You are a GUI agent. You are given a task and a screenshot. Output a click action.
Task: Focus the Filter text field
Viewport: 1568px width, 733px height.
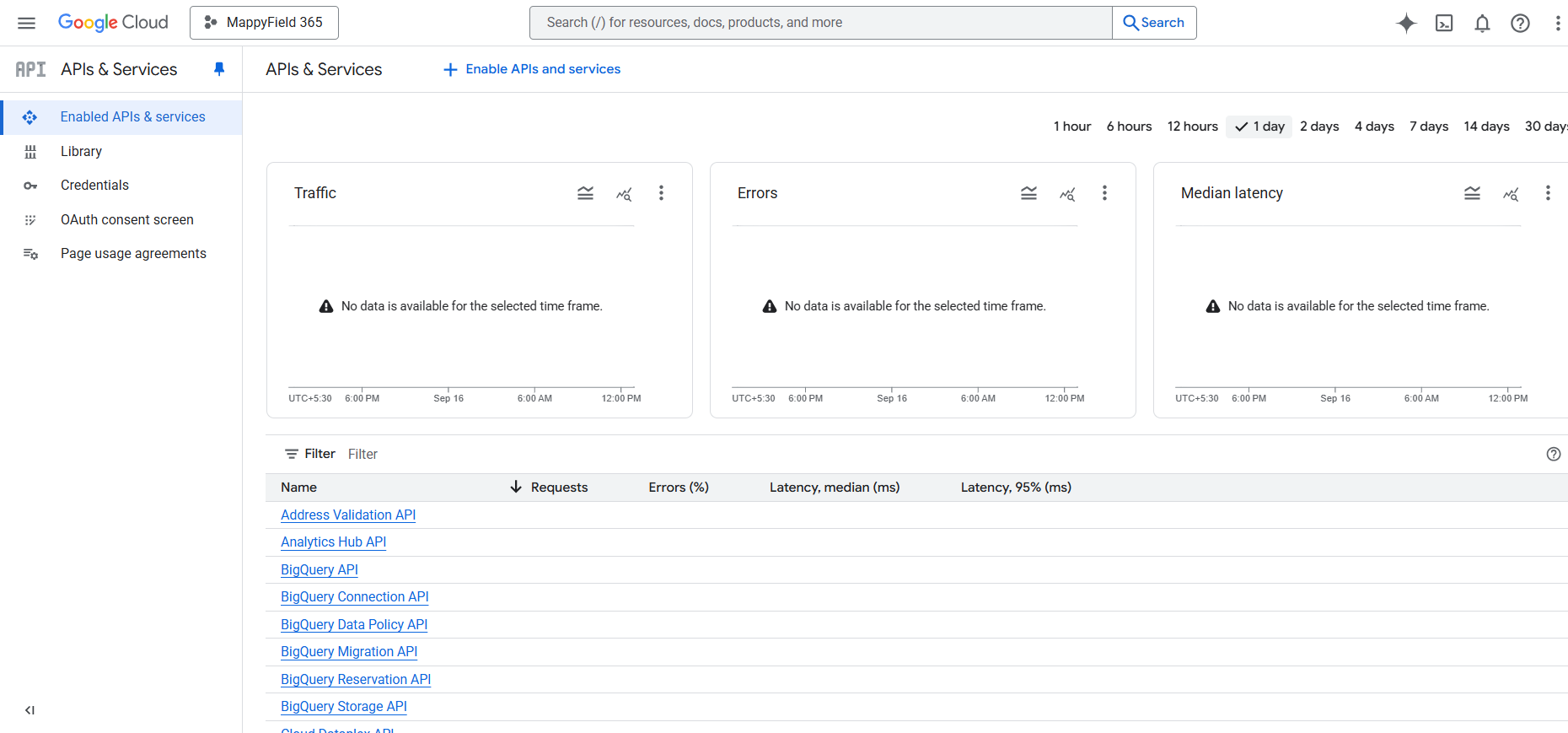[x=940, y=454]
